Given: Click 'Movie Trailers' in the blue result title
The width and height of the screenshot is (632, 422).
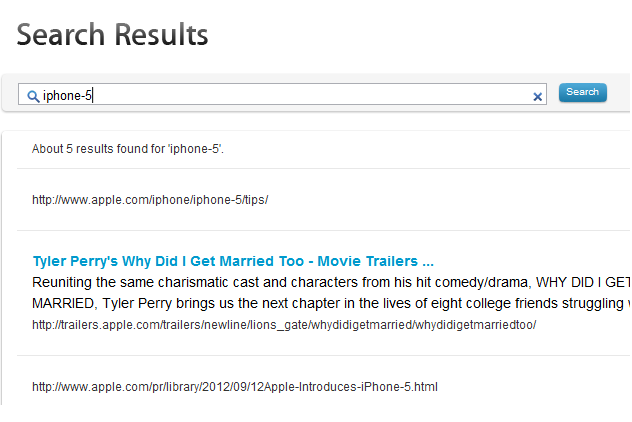Looking at the screenshot, I should pyautogui.click(x=367, y=261).
